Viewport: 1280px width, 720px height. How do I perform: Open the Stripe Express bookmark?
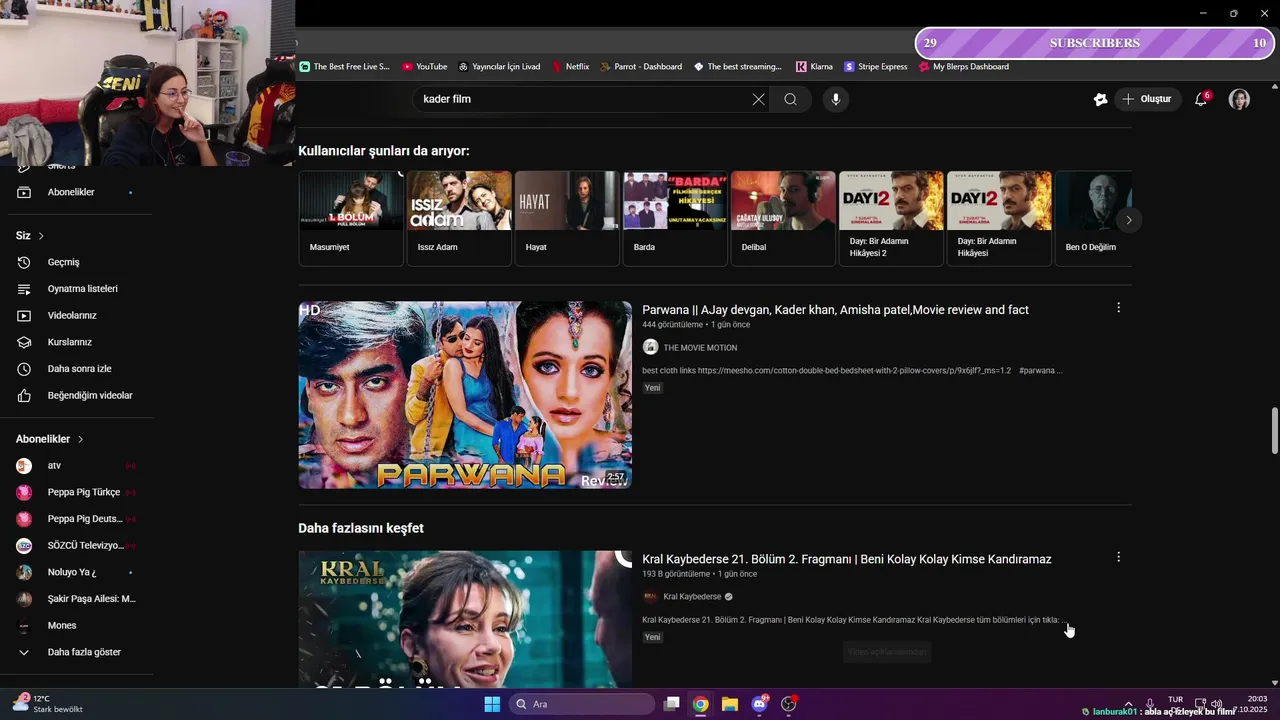(876, 67)
